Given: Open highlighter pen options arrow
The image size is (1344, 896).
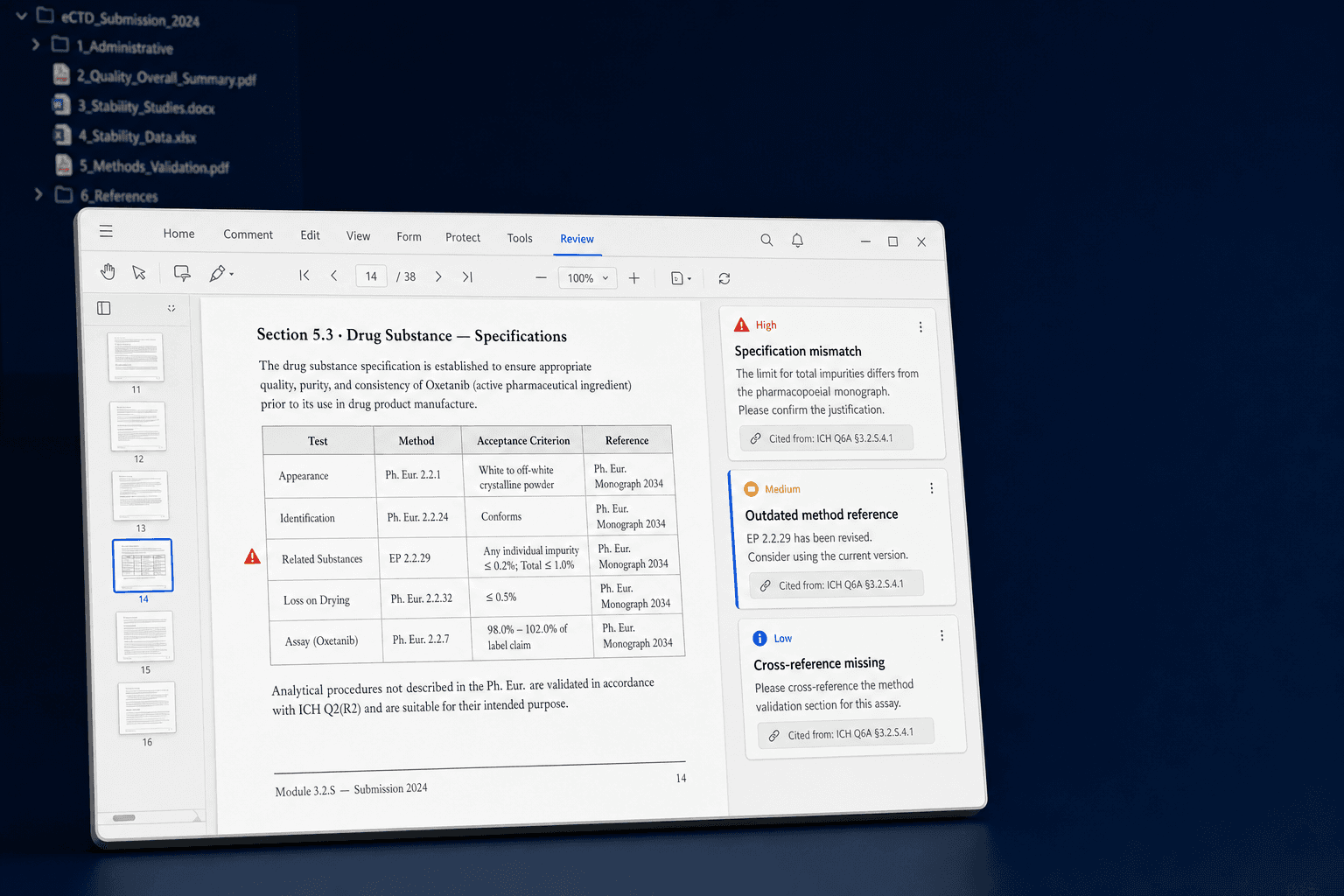Looking at the screenshot, I should click(232, 275).
